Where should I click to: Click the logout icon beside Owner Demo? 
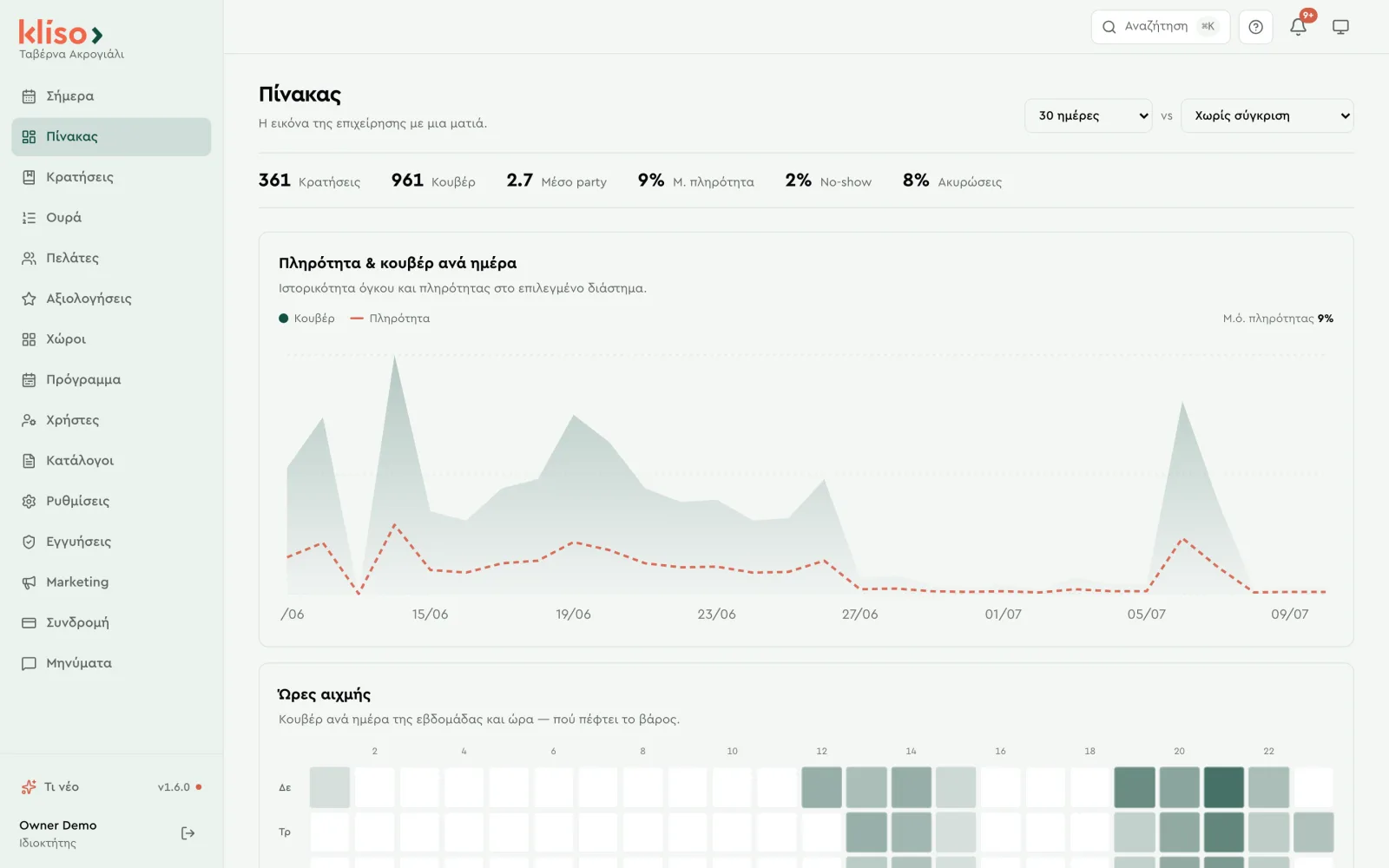click(188, 833)
